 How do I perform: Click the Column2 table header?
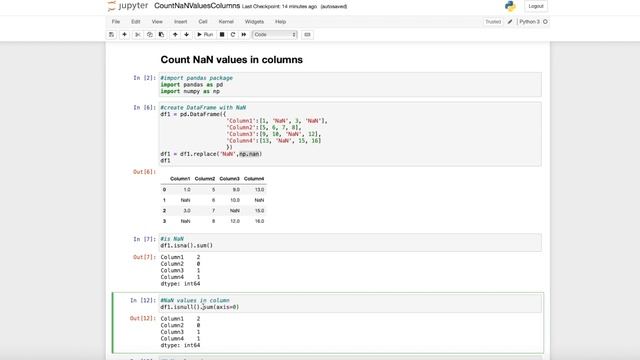(205, 179)
